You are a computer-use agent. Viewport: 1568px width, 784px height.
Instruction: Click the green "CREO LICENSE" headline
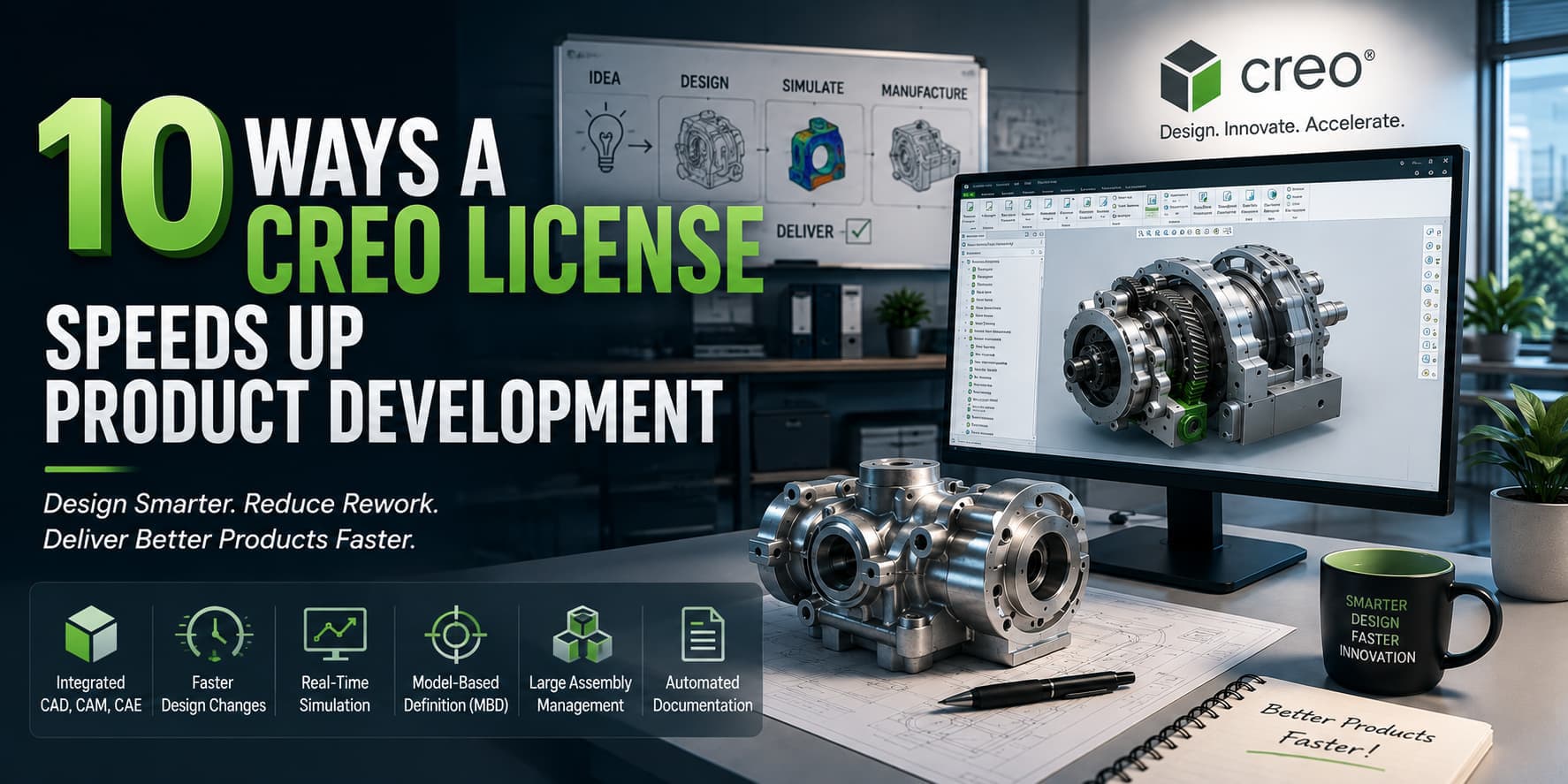[x=505, y=250]
